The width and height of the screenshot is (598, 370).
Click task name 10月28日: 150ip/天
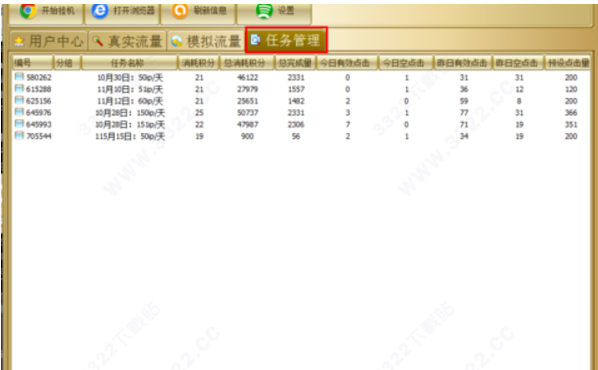(130, 113)
